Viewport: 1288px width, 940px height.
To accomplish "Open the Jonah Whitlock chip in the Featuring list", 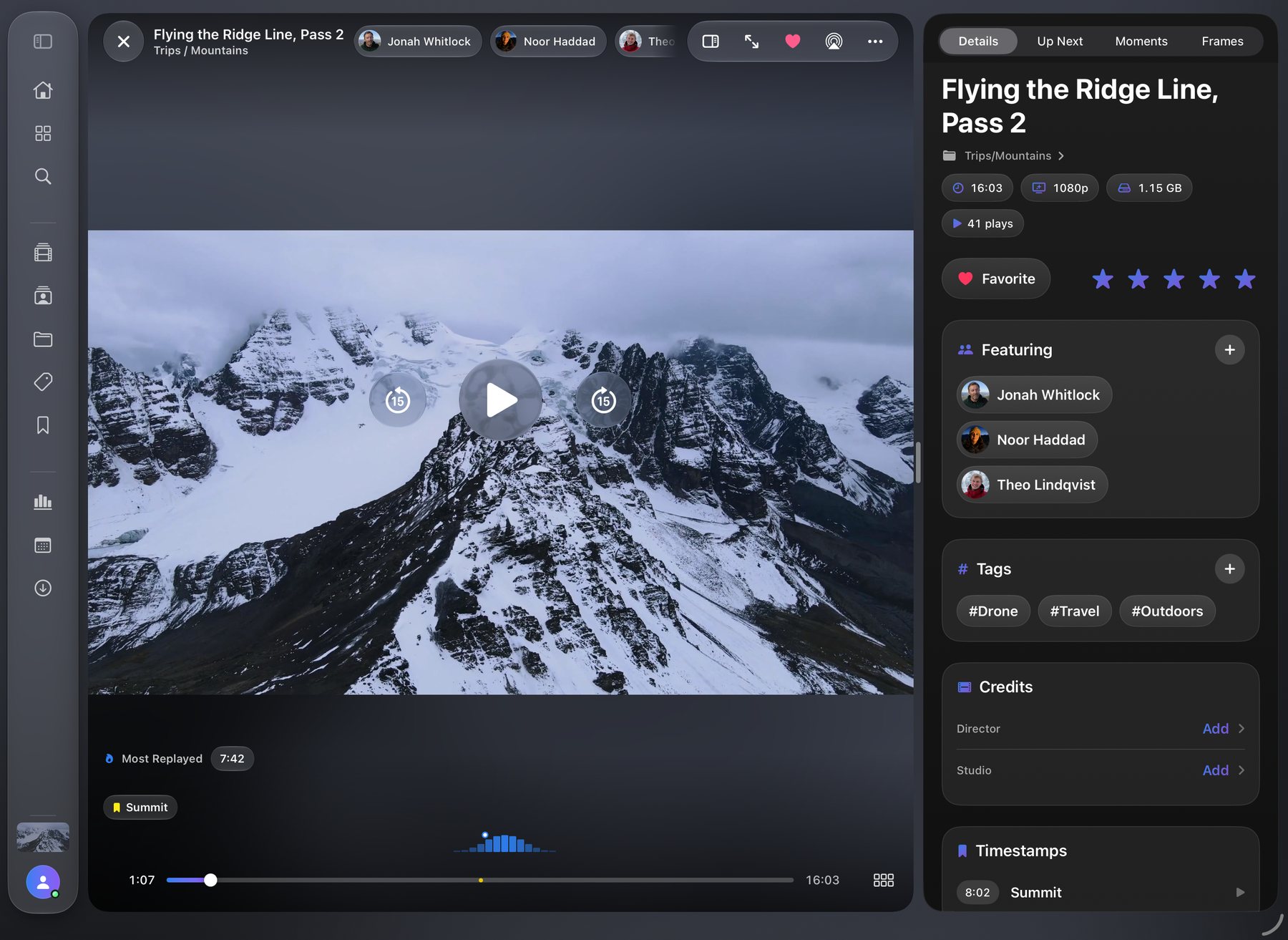I will pyautogui.click(x=1034, y=394).
